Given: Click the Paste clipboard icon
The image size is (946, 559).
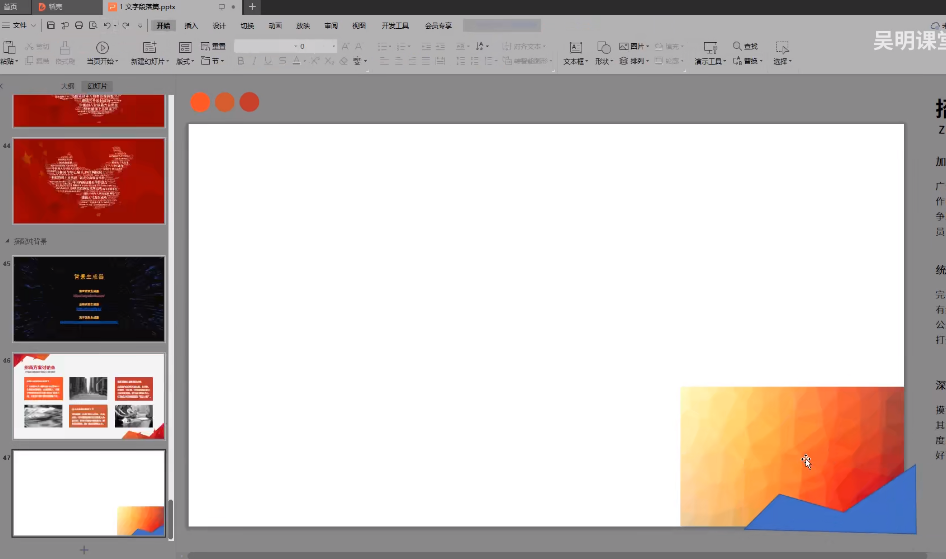Looking at the screenshot, I should (9, 48).
